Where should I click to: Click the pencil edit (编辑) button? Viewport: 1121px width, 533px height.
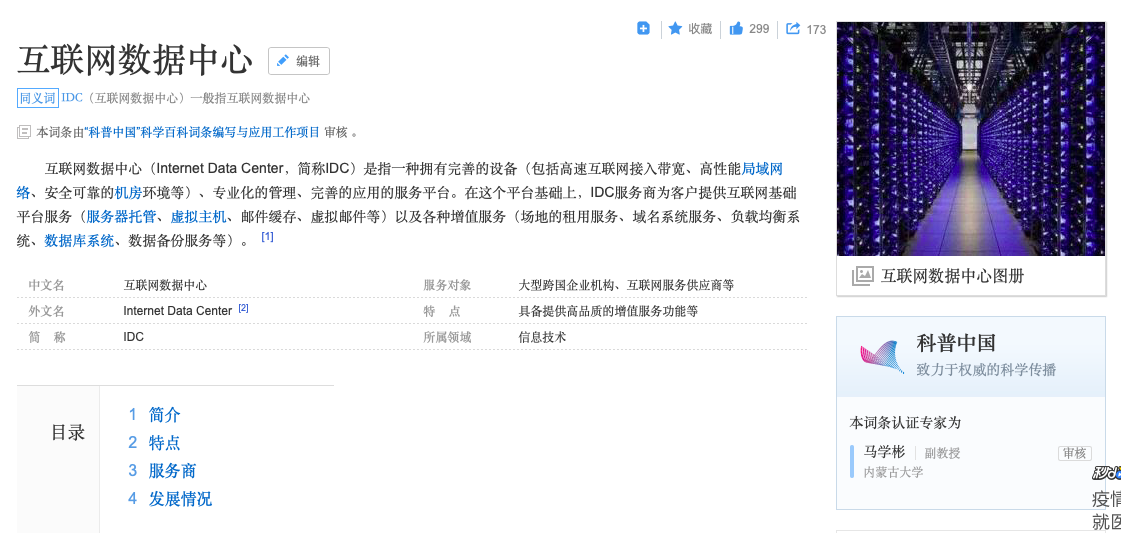pos(298,61)
